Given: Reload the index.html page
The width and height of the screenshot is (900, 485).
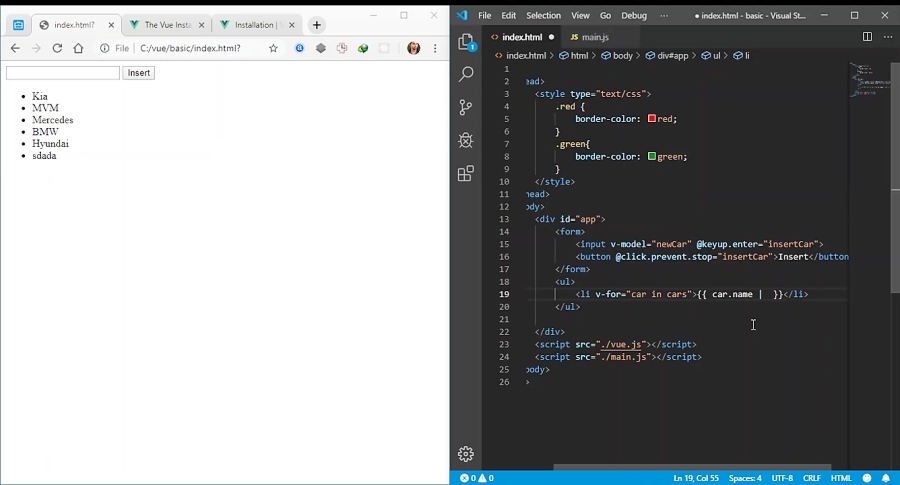Looking at the screenshot, I should click(57, 48).
